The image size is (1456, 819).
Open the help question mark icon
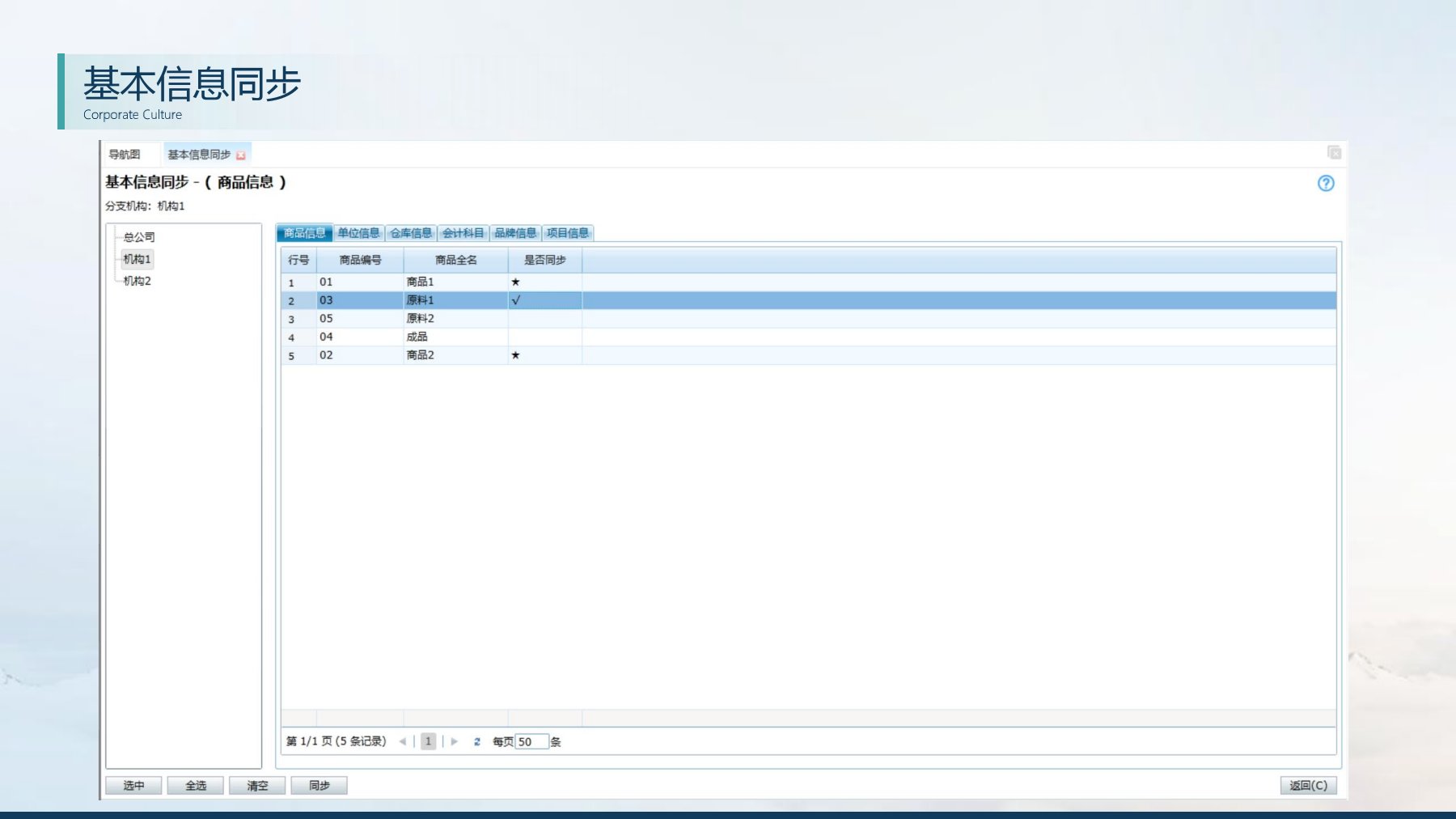[1325, 184]
